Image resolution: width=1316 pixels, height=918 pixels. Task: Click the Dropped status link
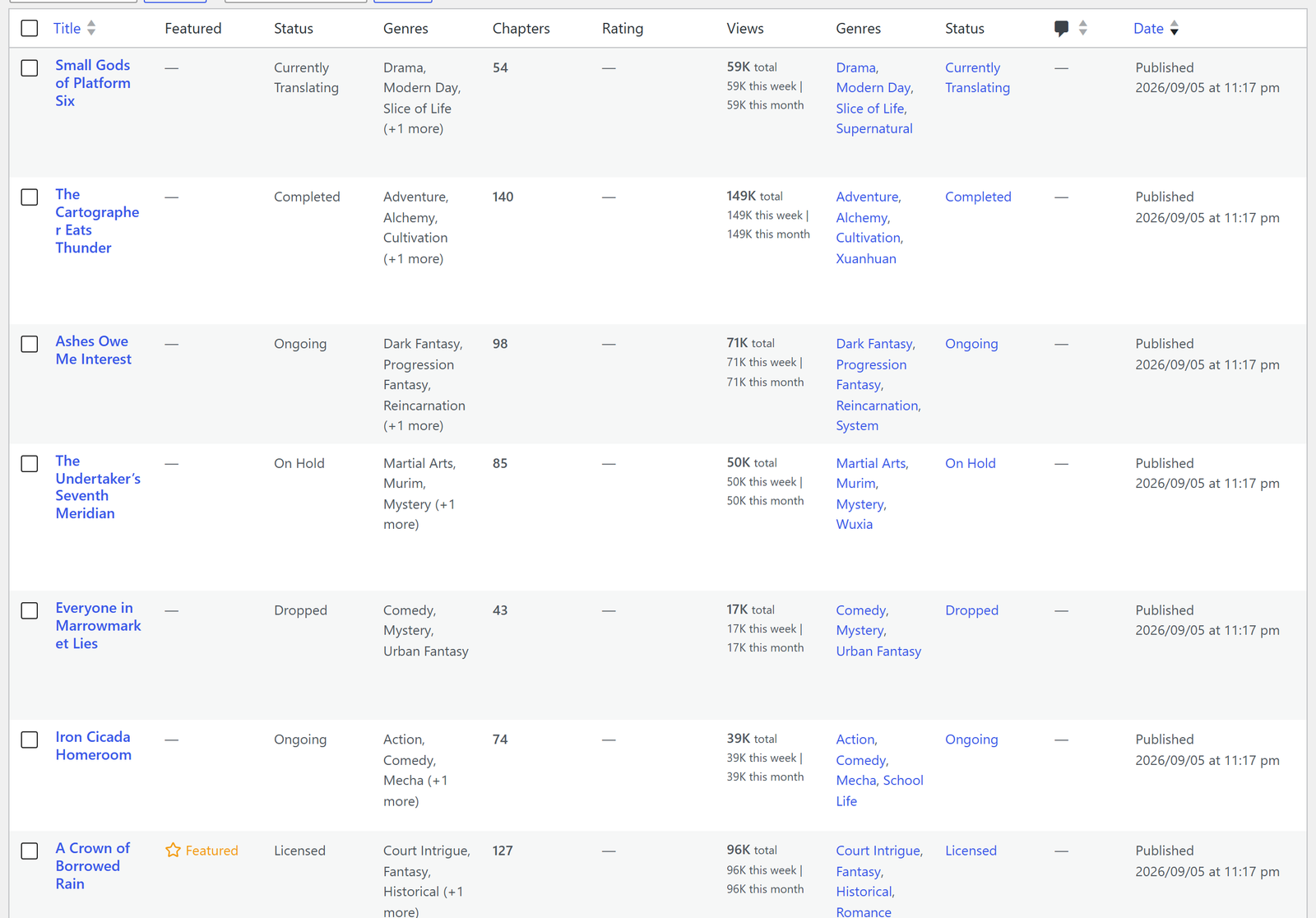click(971, 610)
